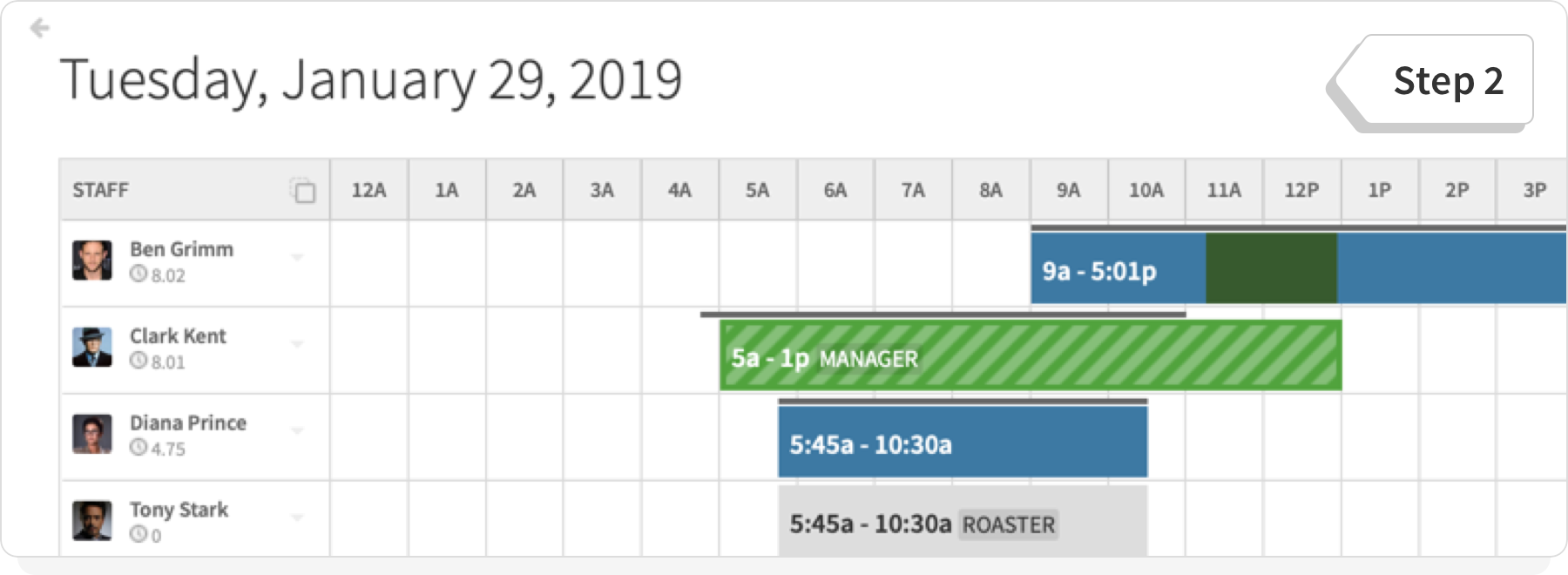Select Tony Stark's Roaster shift block
Screen dimensions: 1568x575
point(962,523)
